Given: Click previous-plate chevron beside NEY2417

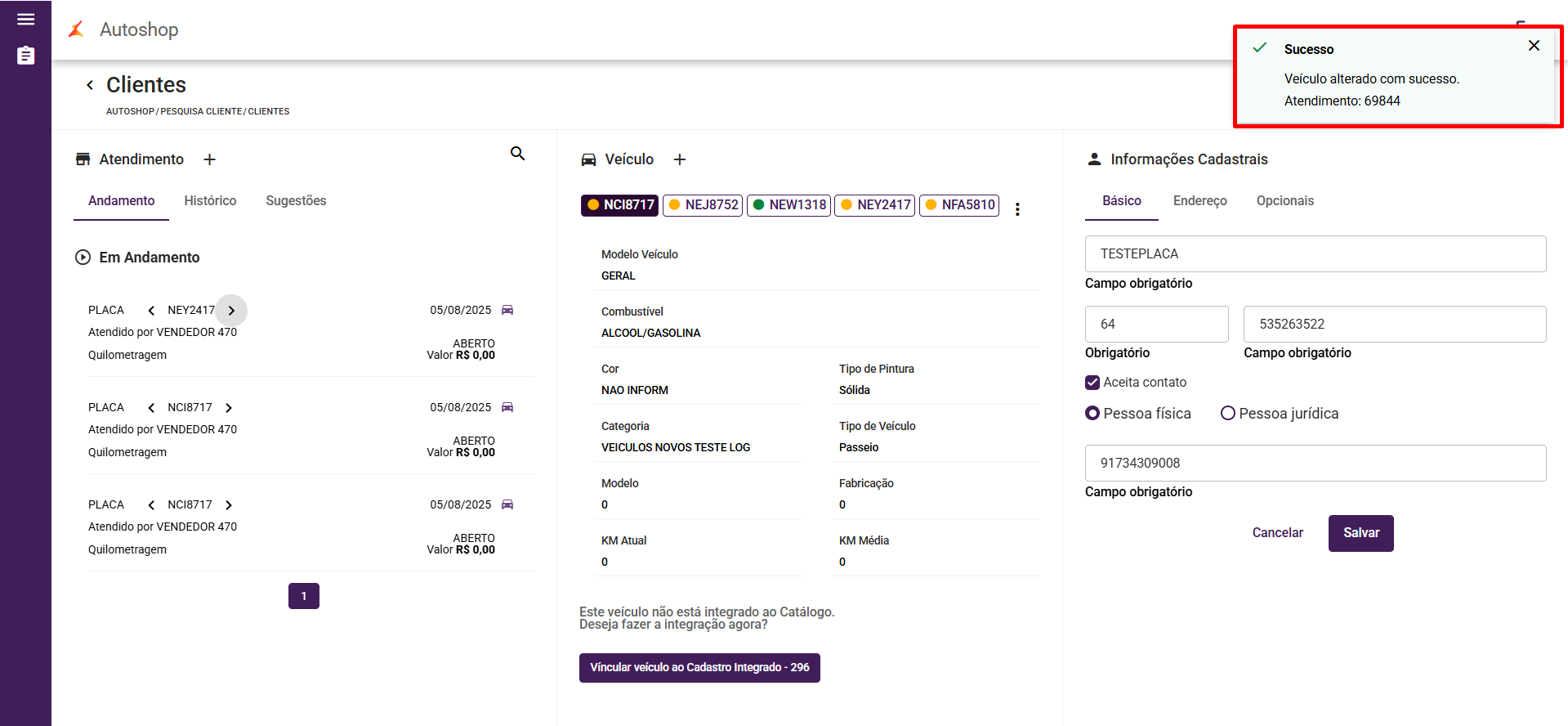Looking at the screenshot, I should pos(151,311).
